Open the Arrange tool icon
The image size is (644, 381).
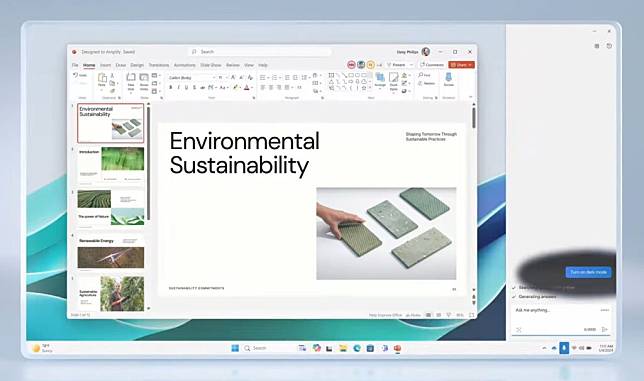click(380, 78)
